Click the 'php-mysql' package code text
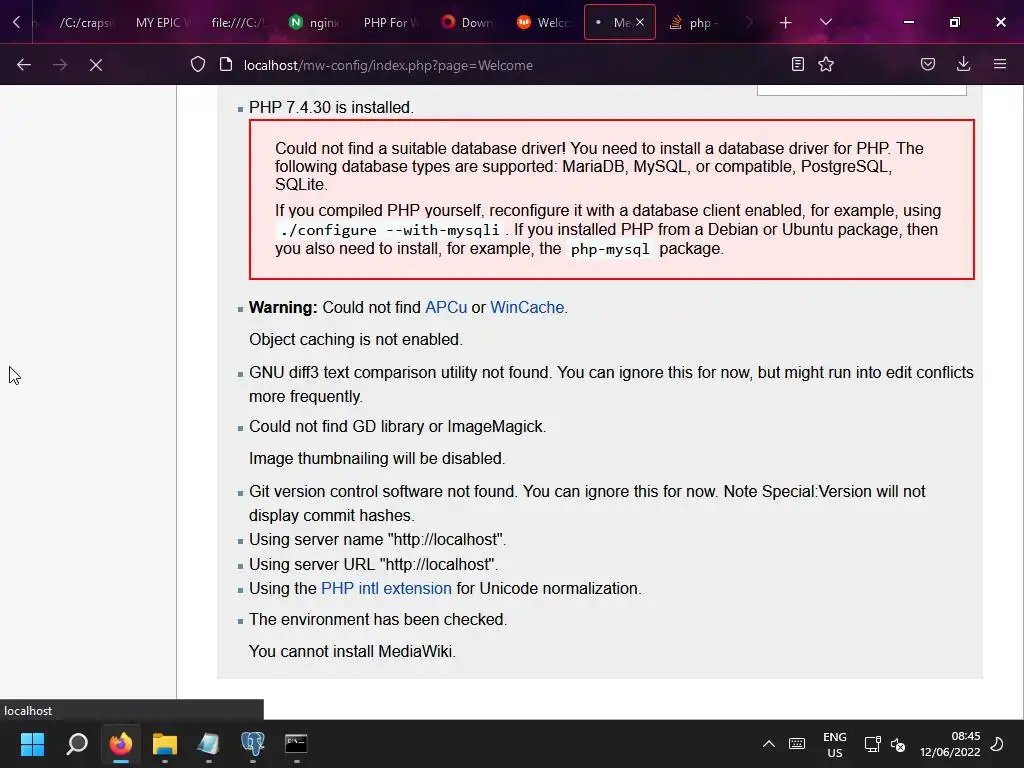 point(610,249)
